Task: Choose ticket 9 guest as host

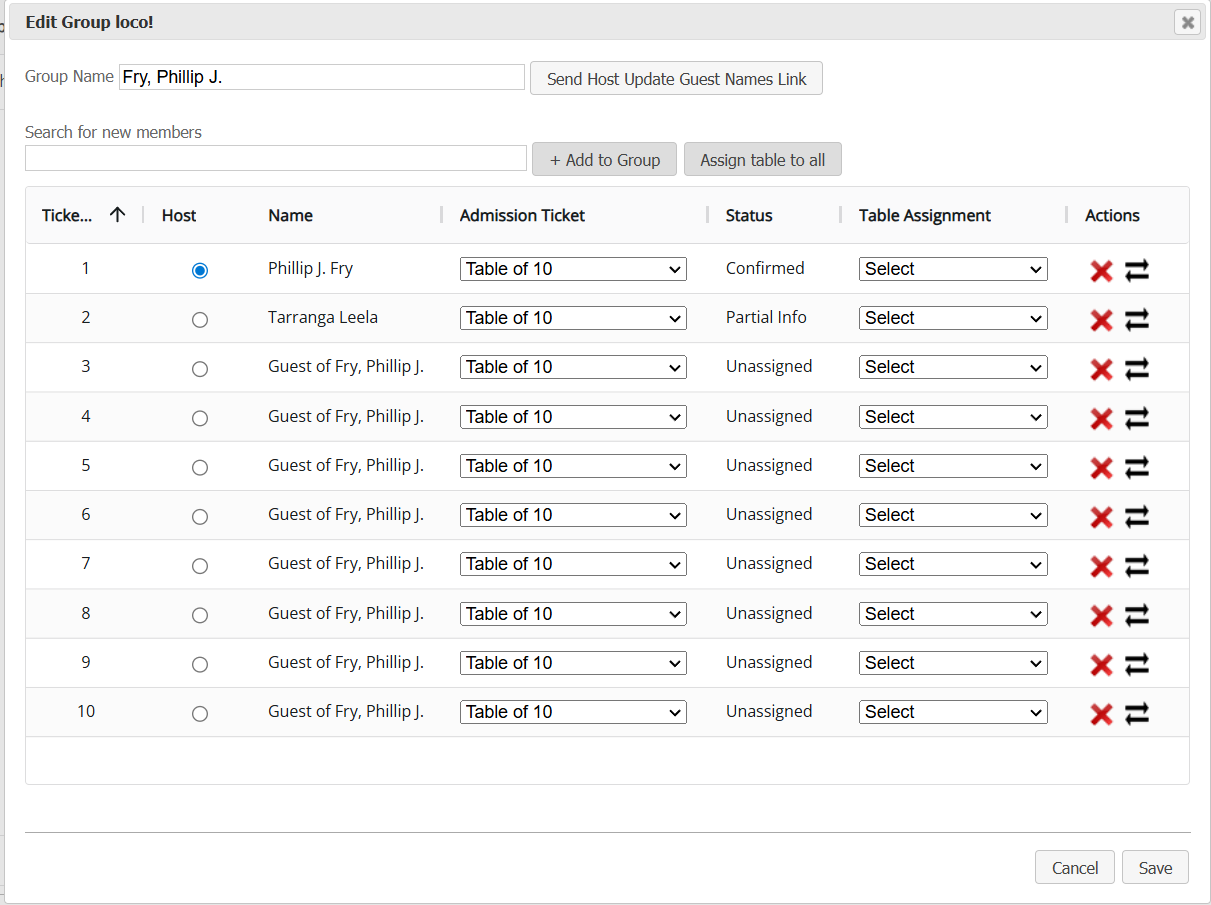Action: (200, 665)
